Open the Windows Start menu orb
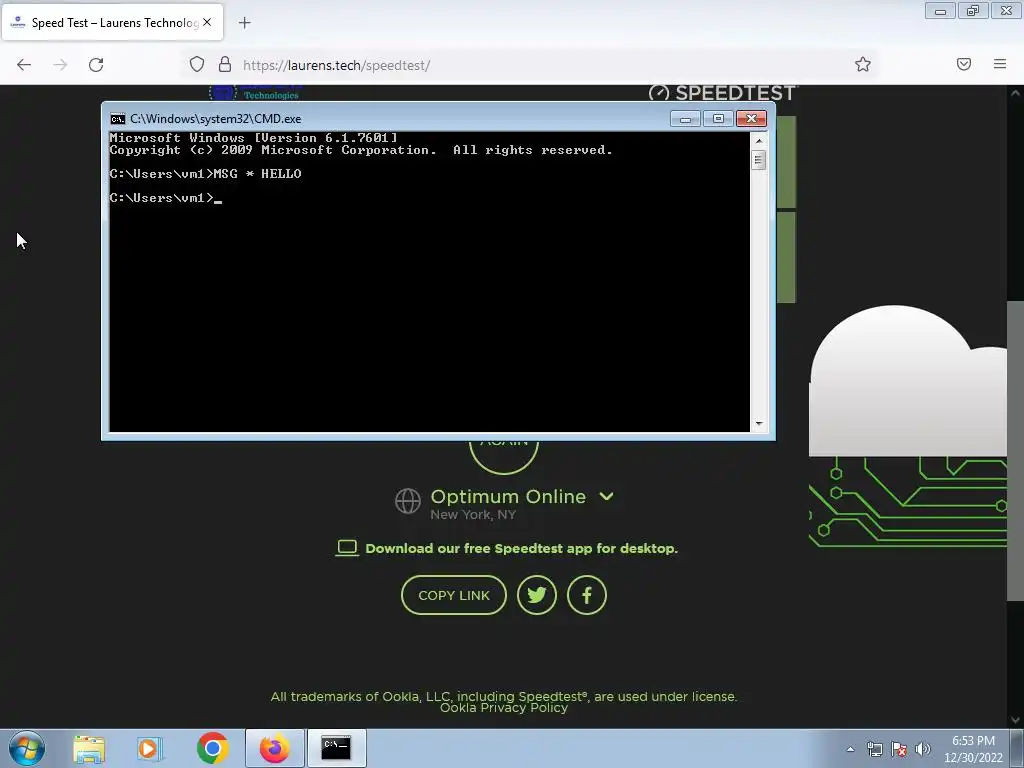Viewport: 1024px width, 768px height. 26,748
